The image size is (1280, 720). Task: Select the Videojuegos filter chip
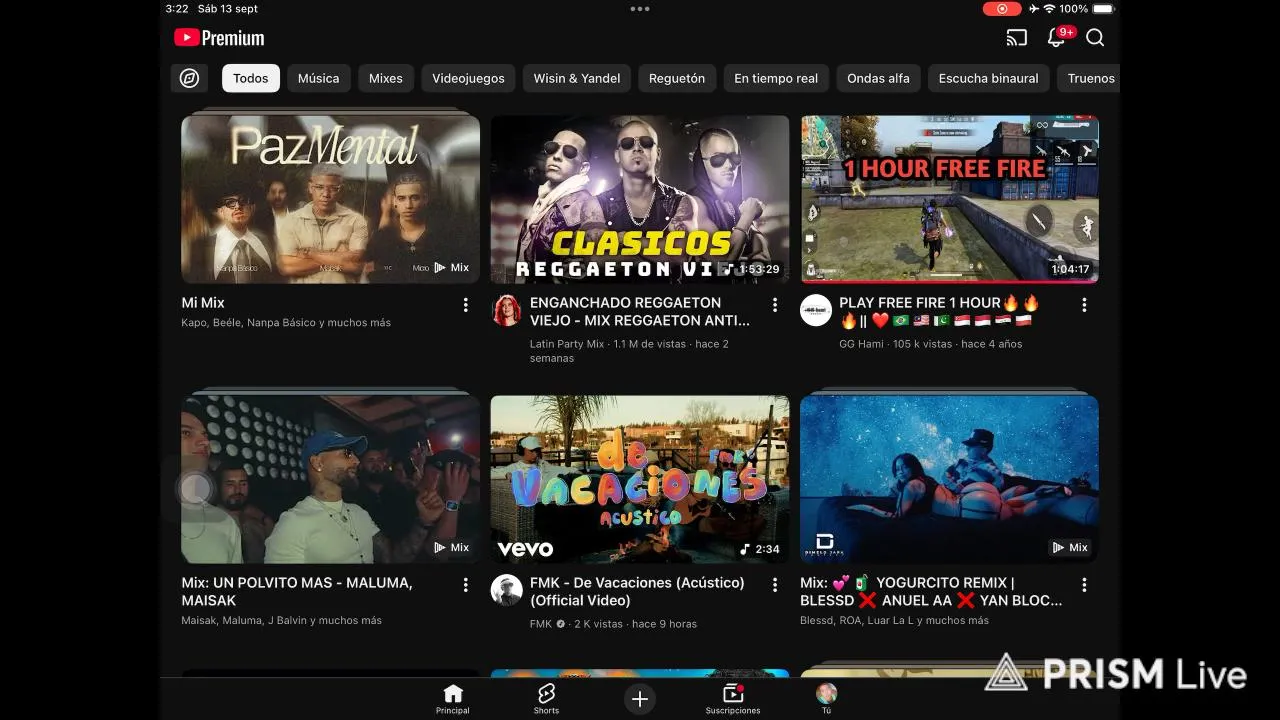pyautogui.click(x=468, y=78)
